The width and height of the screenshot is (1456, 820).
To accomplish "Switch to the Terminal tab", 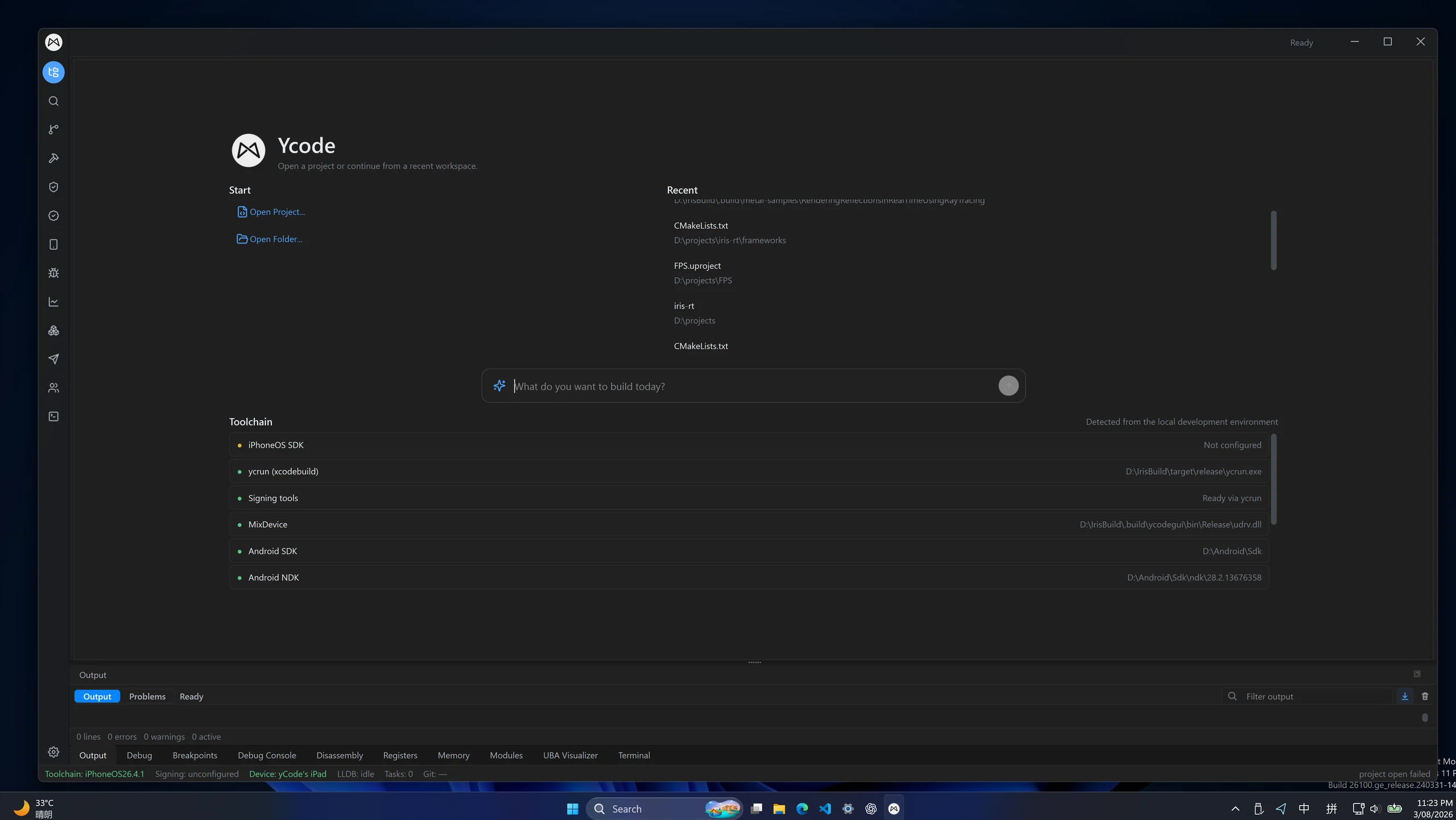I will click(634, 755).
